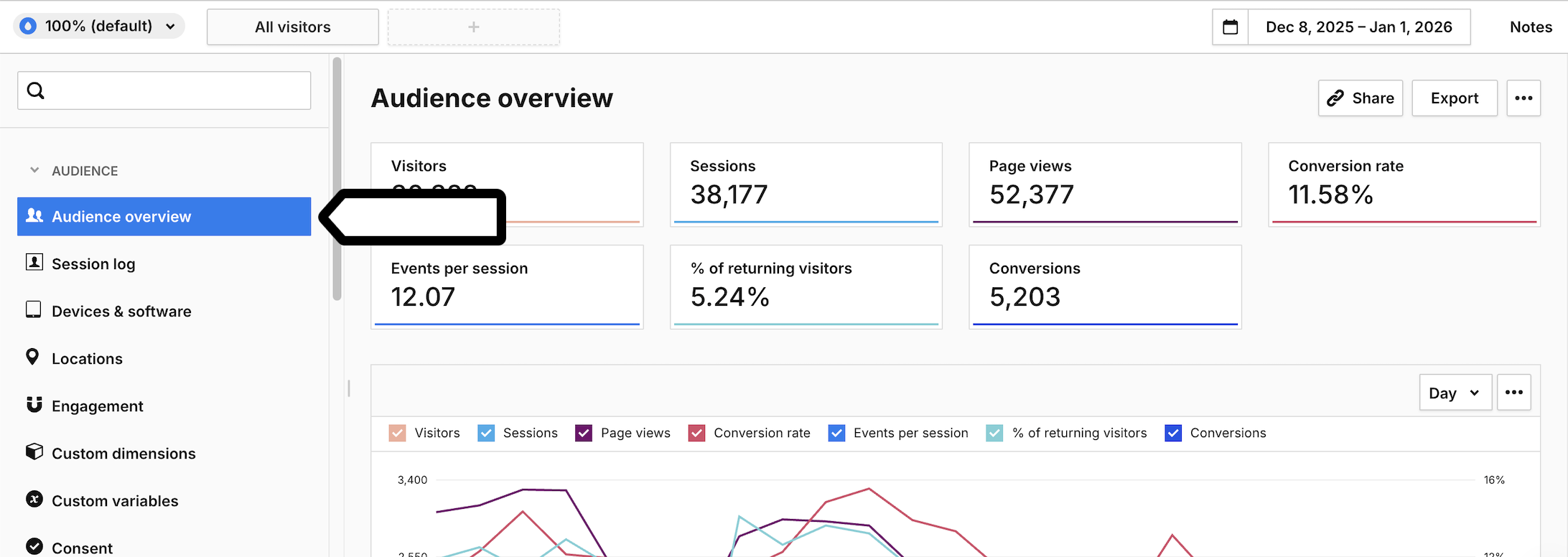Uncheck the Sessions series checkbox
The image size is (1568, 557).
[x=486, y=433]
